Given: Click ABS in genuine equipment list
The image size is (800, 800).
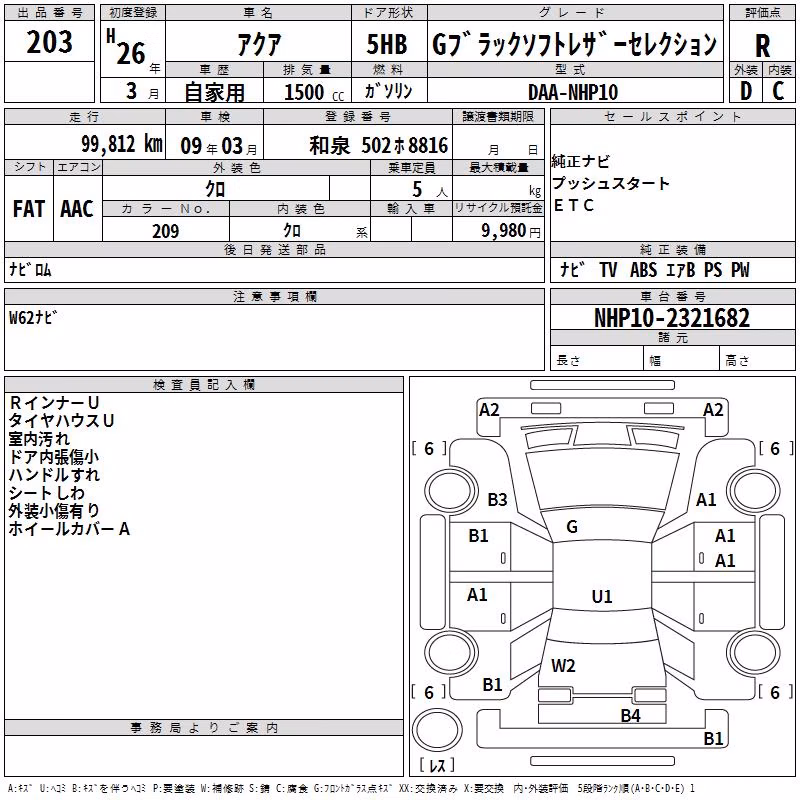Looking at the screenshot, I should click(x=643, y=270).
